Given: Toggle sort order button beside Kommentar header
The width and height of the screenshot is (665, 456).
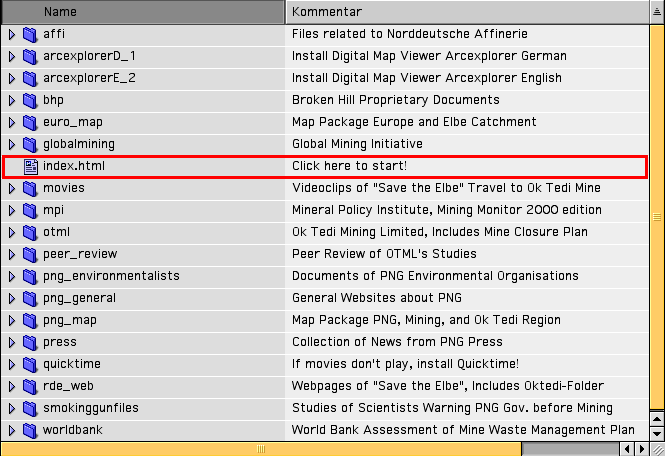Looking at the screenshot, I should click(x=657, y=12).
